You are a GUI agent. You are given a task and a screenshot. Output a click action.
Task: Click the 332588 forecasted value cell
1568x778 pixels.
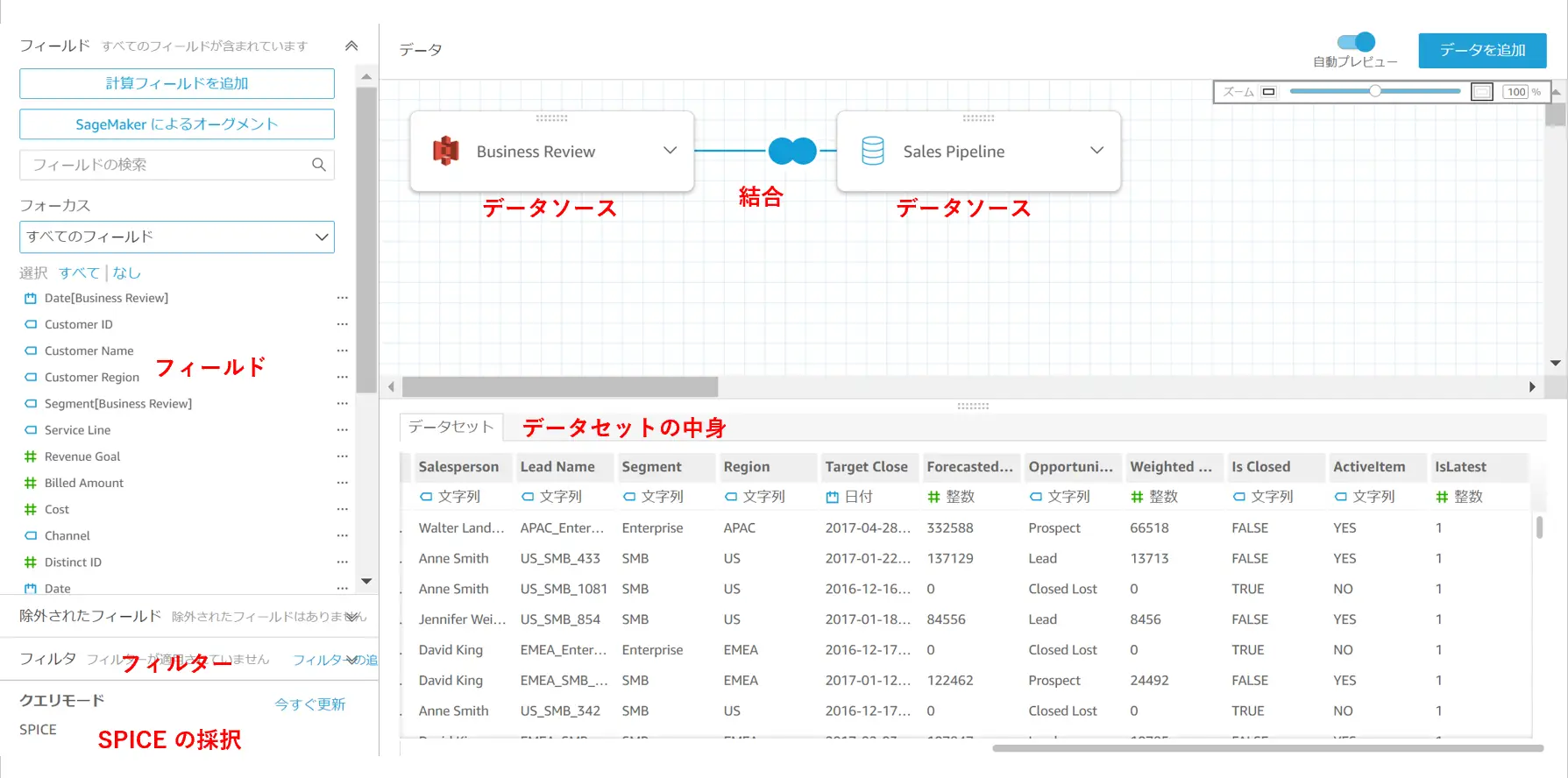[950, 528]
